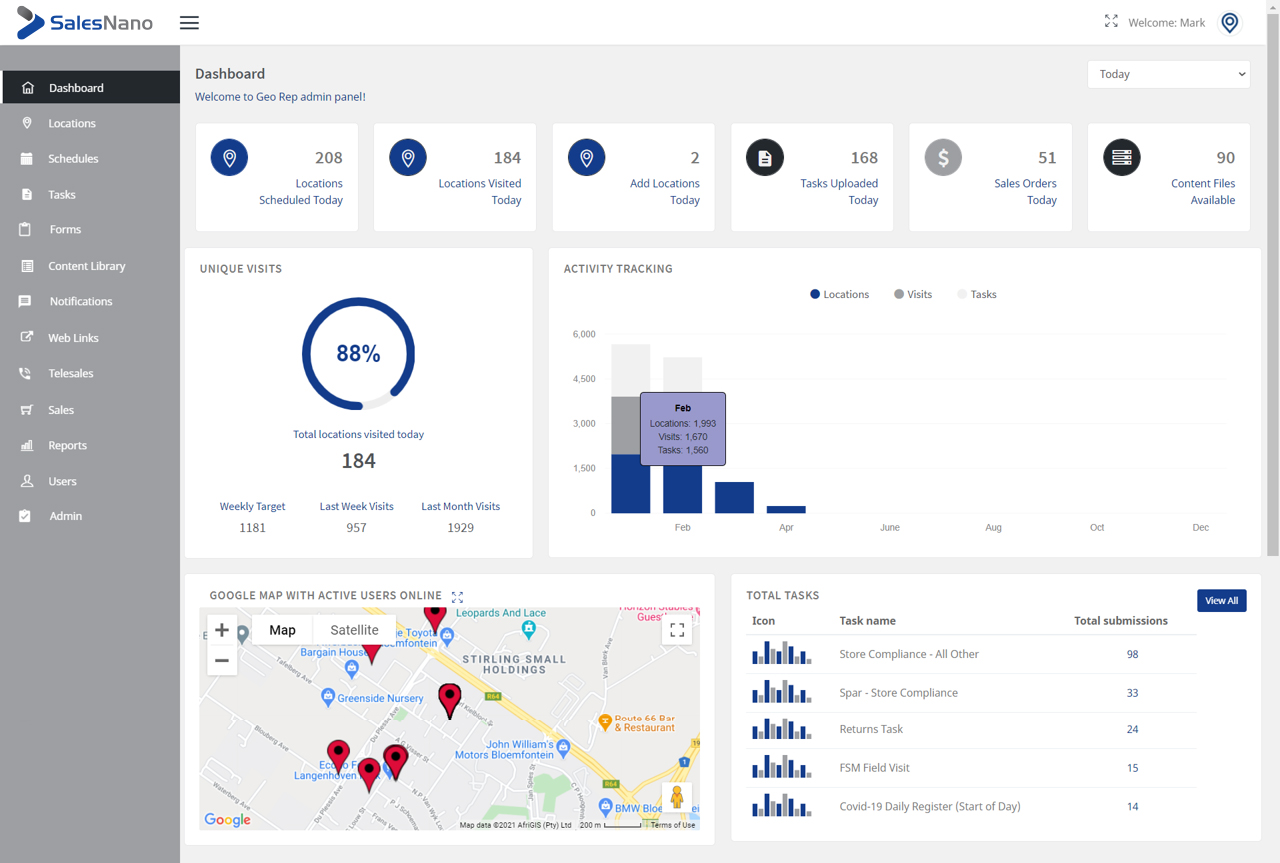Click the Content Files Available server icon
The height and width of the screenshot is (863, 1280).
(x=1122, y=157)
